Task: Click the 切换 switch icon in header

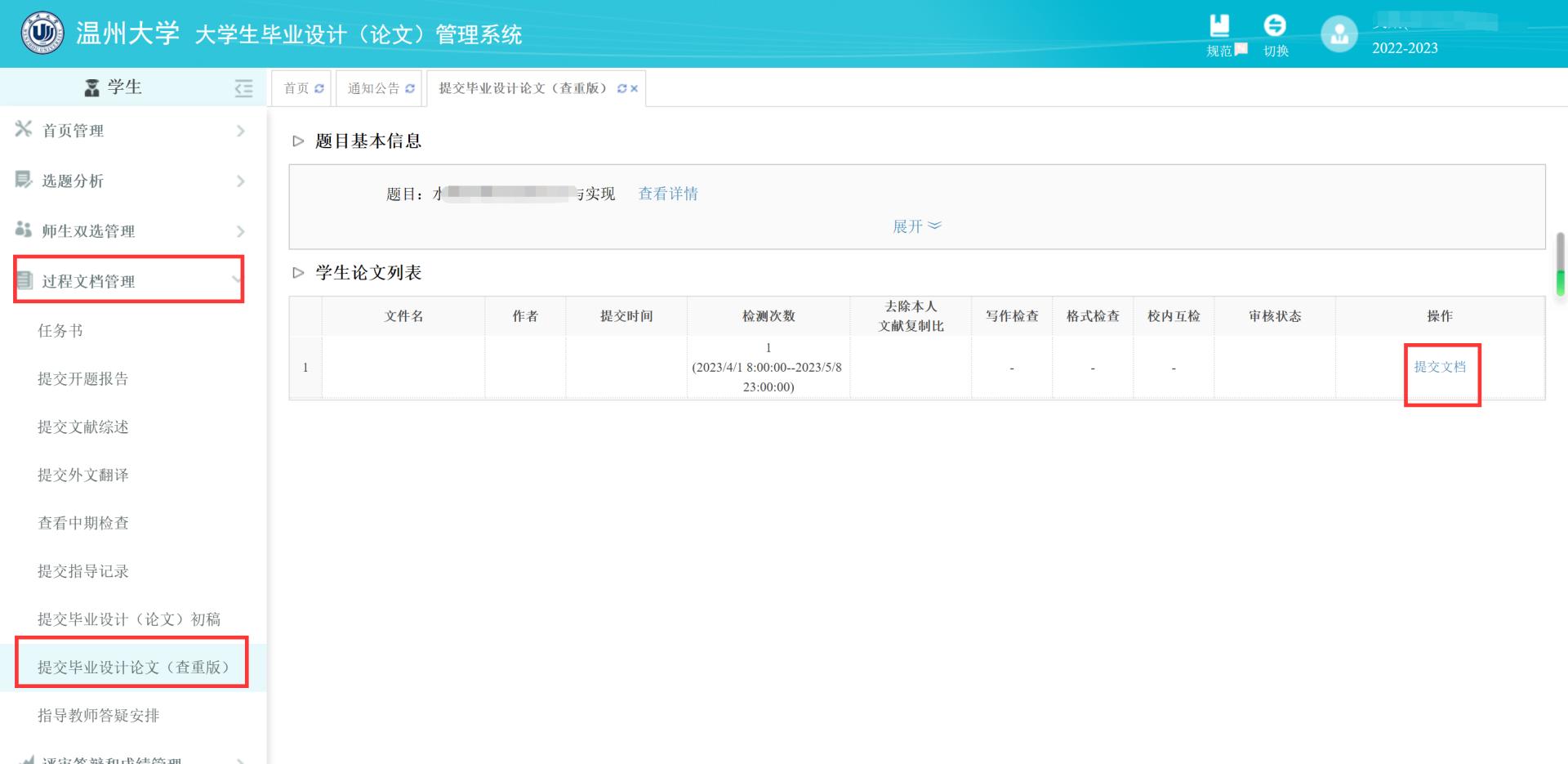Action: click(x=1275, y=26)
